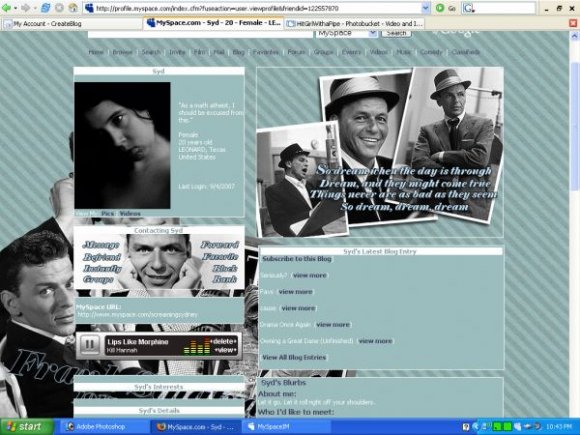Reload the page with the refresh icon
The image size is (580, 435).
tap(46, 8)
